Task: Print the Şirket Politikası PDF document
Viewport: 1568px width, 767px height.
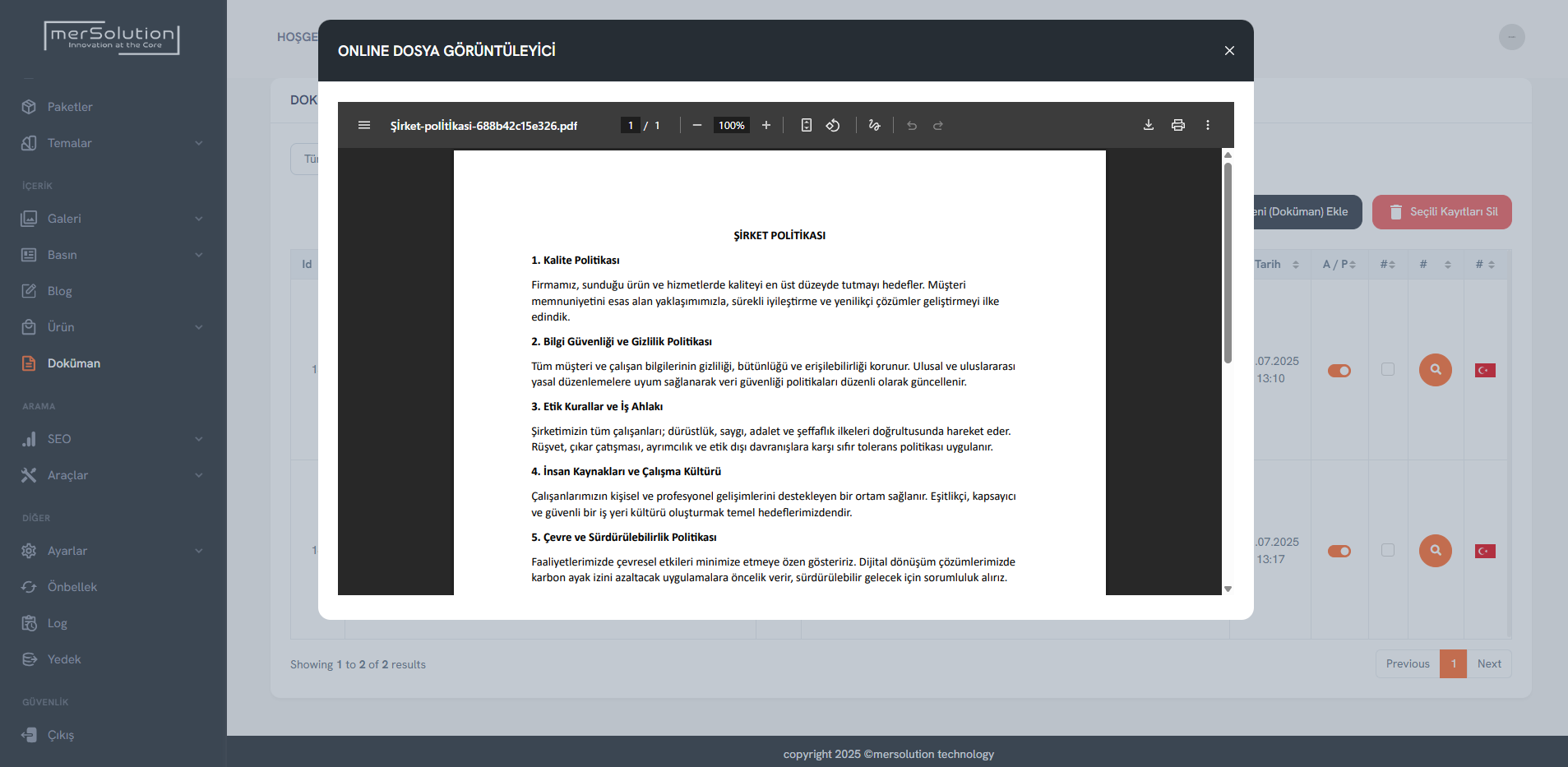Action: [1178, 125]
